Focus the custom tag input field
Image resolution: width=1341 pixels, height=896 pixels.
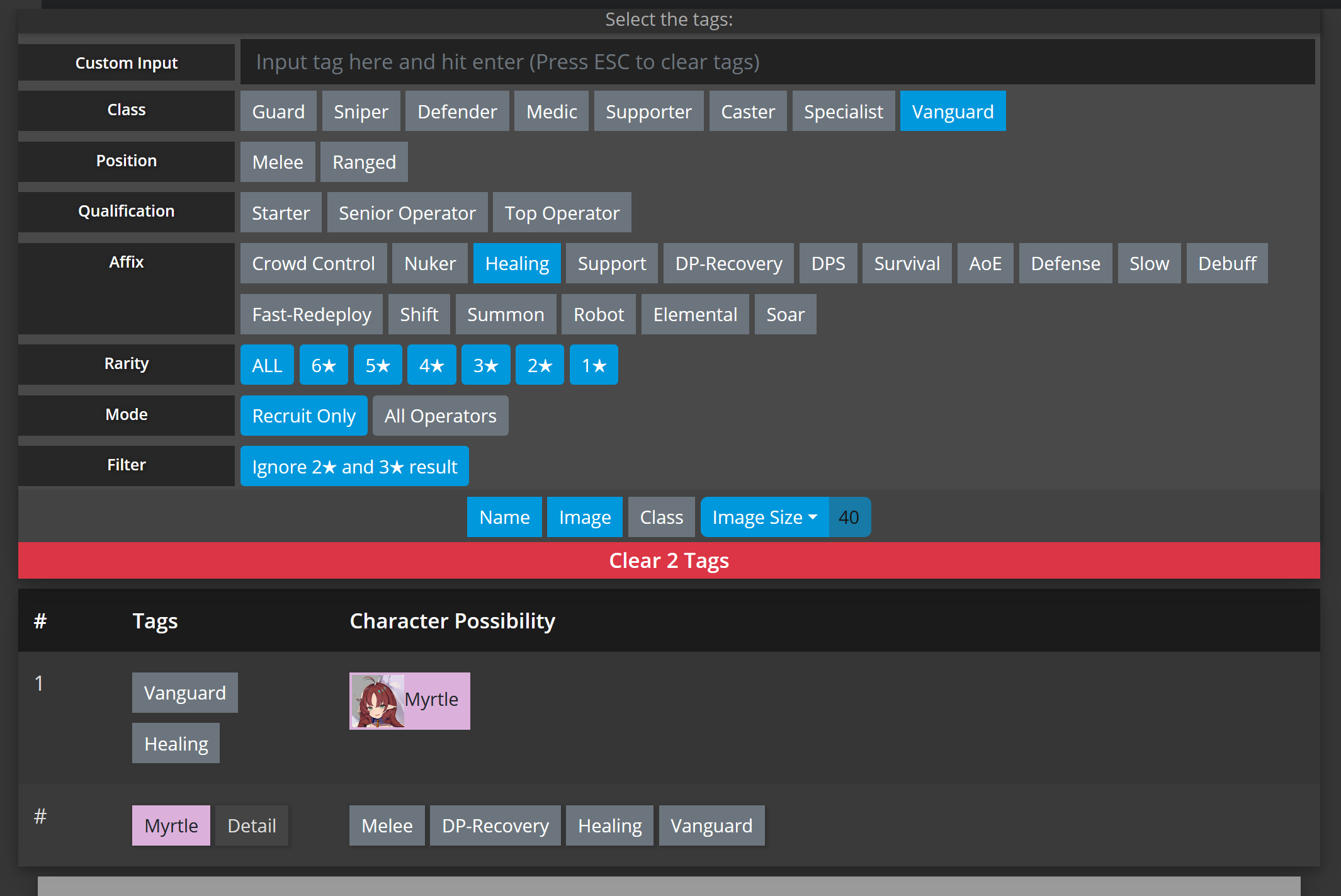(777, 62)
